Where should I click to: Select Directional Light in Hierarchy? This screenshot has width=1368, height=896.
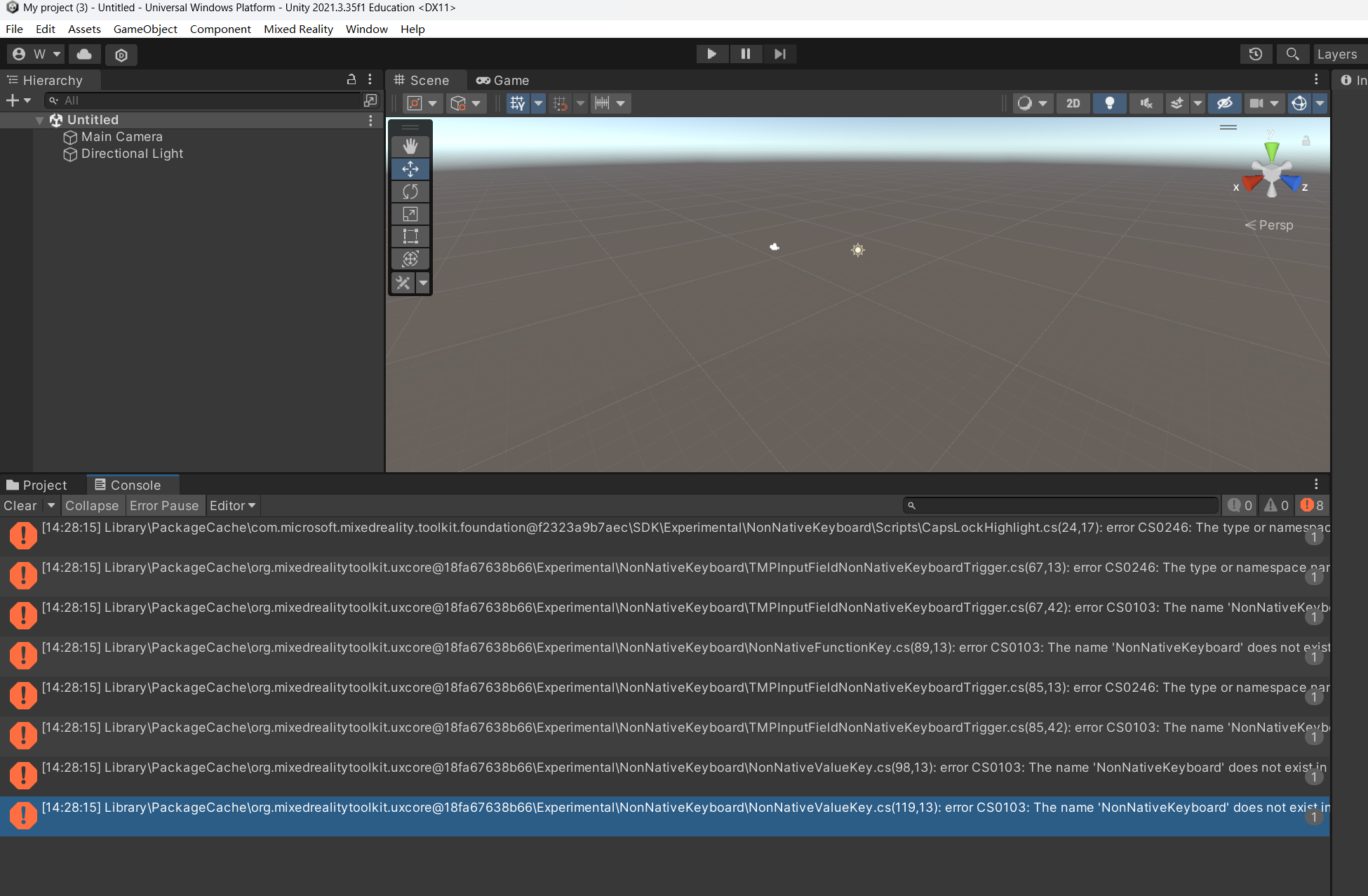pyautogui.click(x=132, y=154)
